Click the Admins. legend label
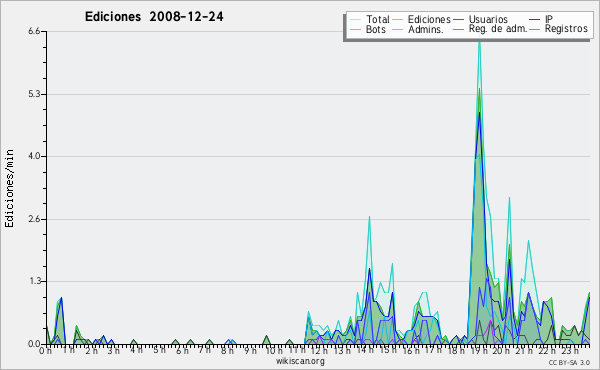The height and width of the screenshot is (370, 600). pos(426,29)
